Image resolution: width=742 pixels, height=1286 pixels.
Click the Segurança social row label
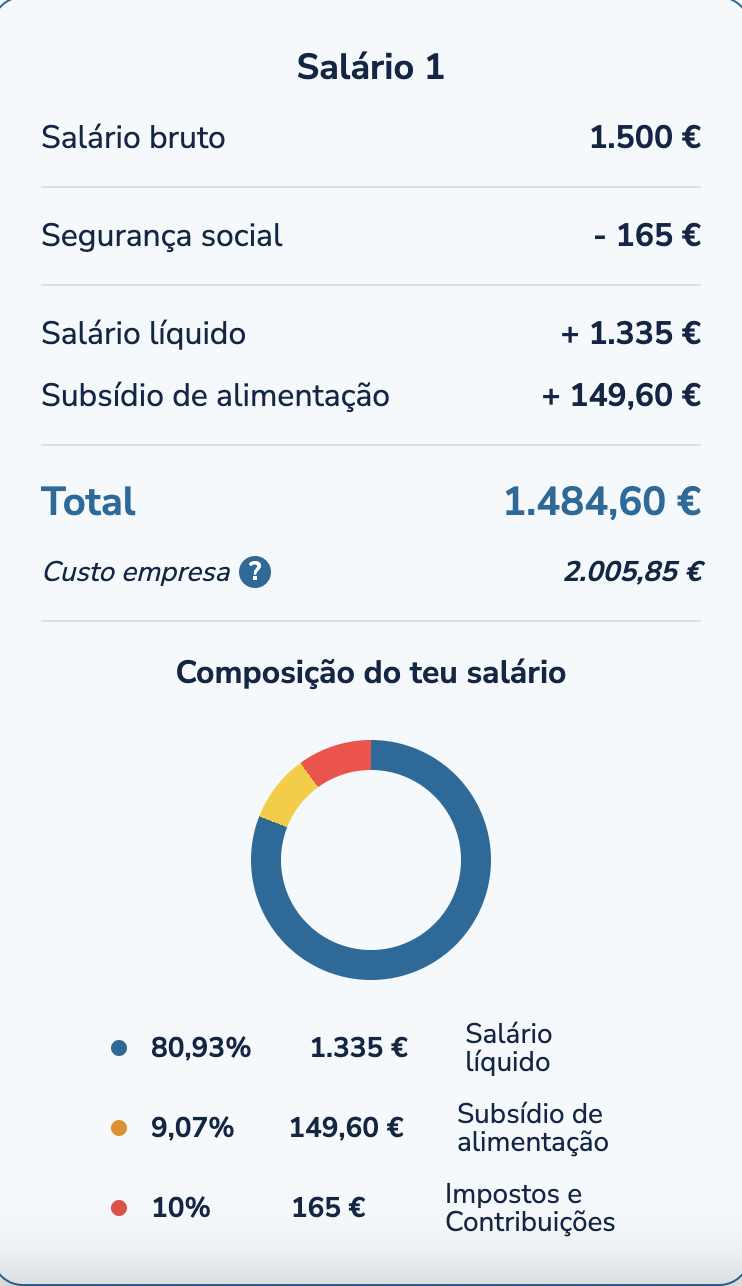pyautogui.click(x=162, y=236)
